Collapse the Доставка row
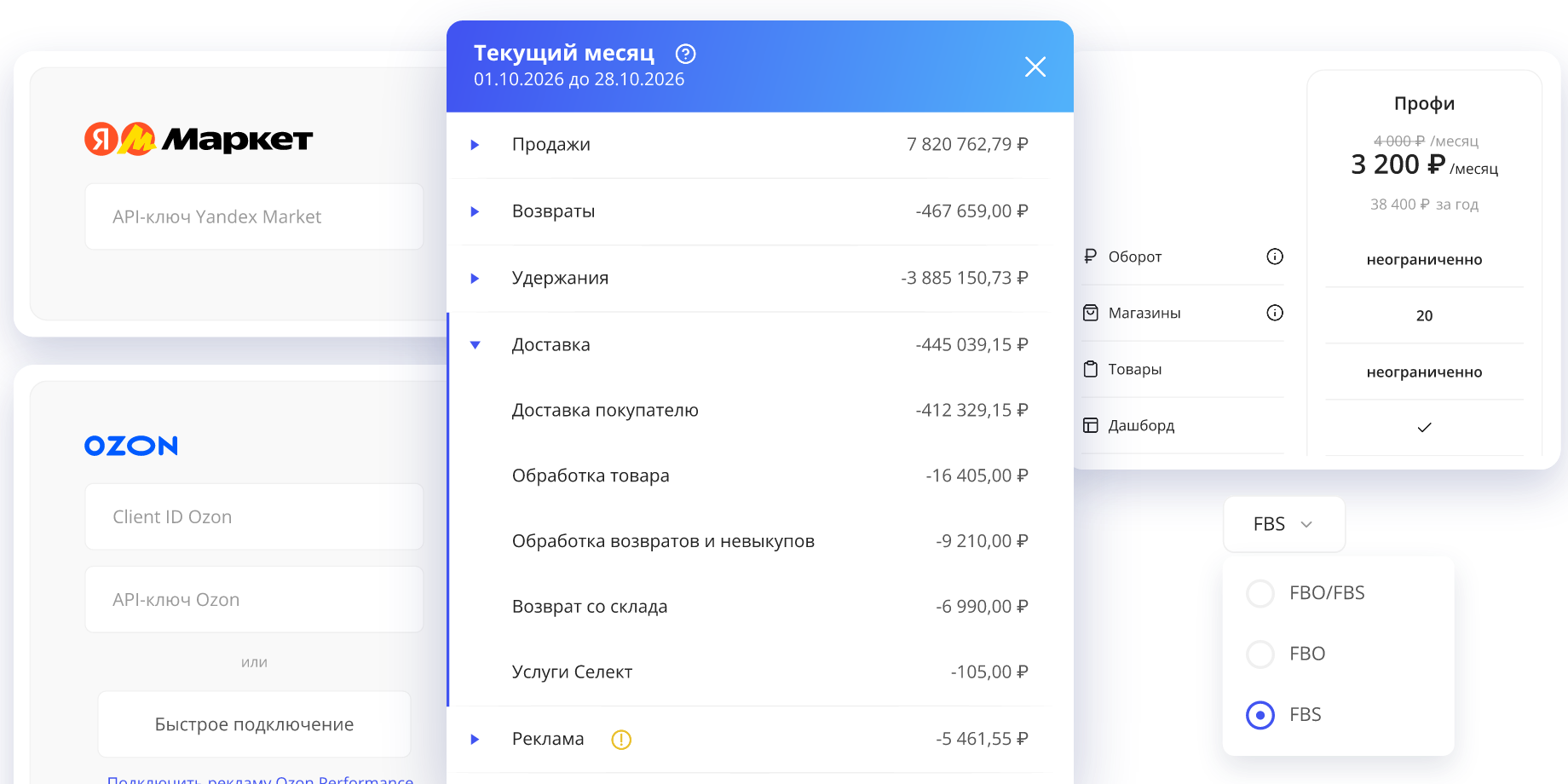Screen dimensions: 1568x784 (x=476, y=345)
